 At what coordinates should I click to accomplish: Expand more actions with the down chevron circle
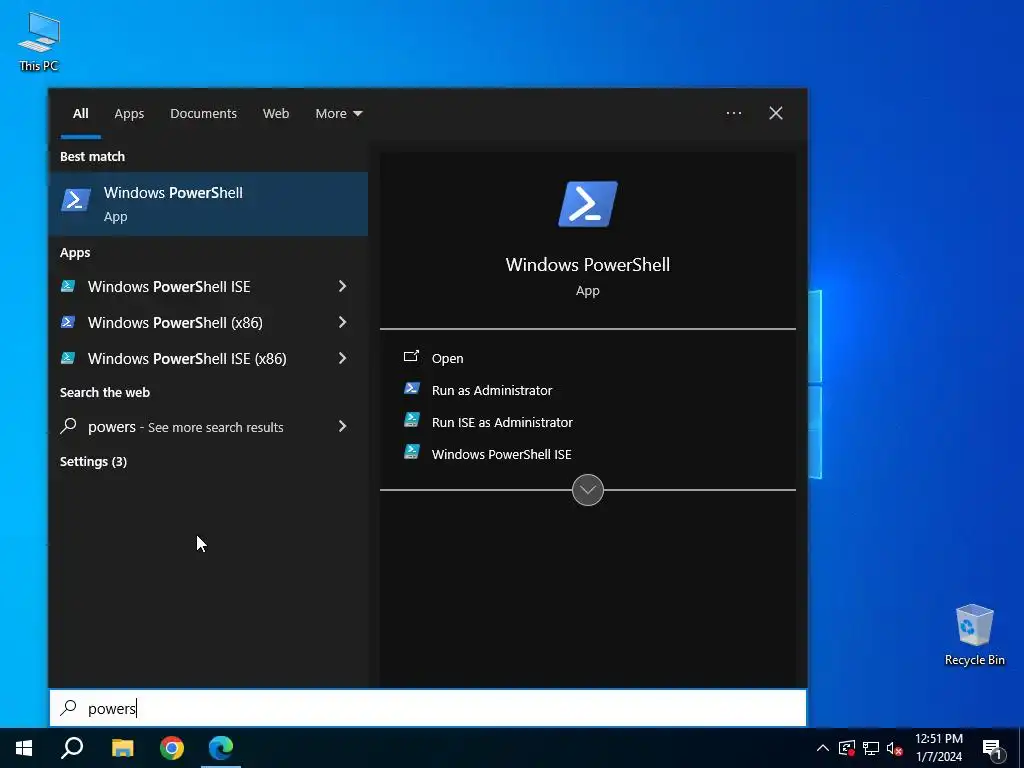587,490
